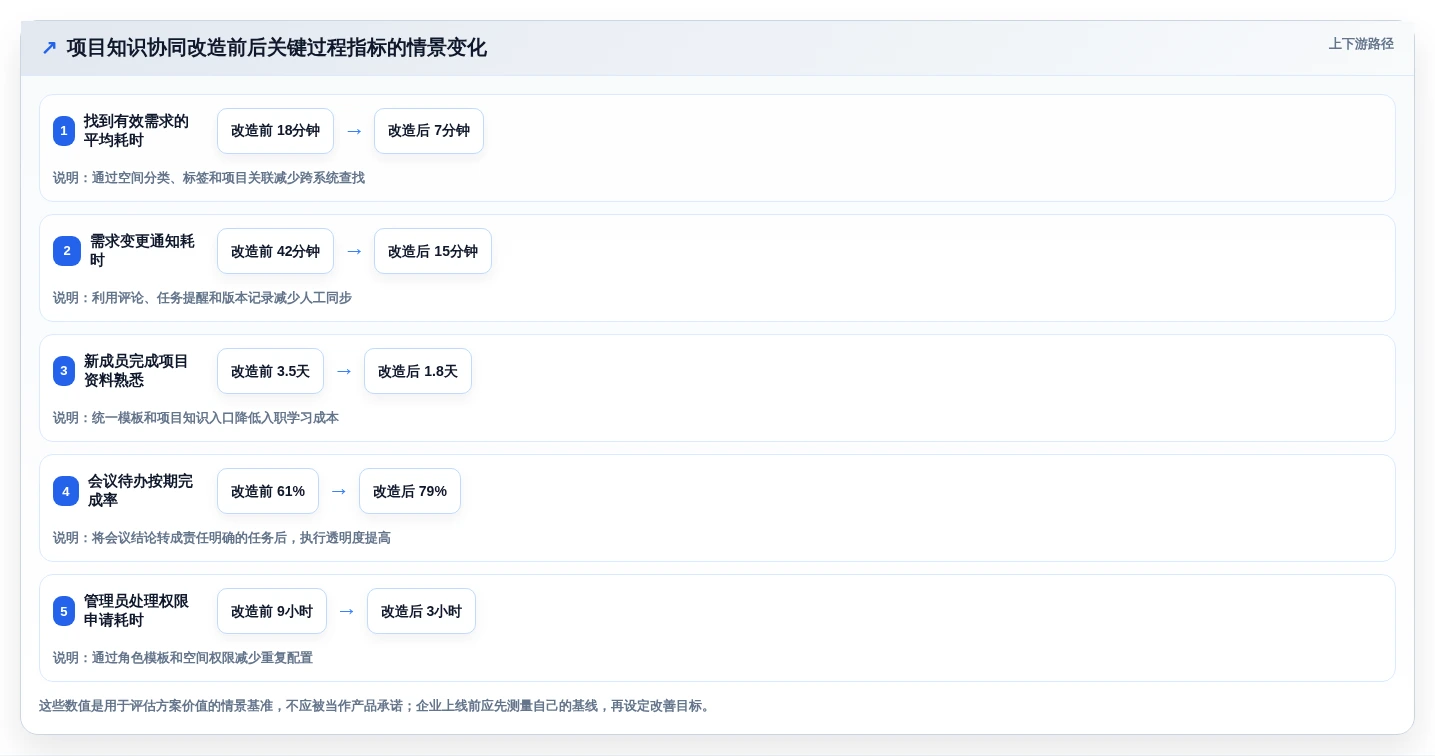Select the 新成员完成项目资料熟悉 metric label
The height and width of the screenshot is (756, 1435).
click(x=136, y=371)
